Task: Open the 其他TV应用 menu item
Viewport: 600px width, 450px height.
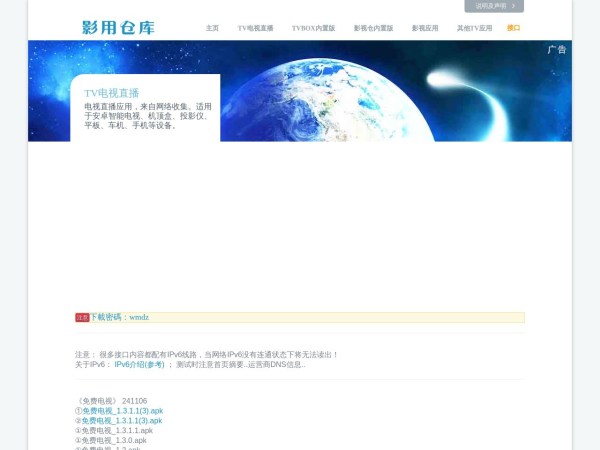Action: pos(474,28)
